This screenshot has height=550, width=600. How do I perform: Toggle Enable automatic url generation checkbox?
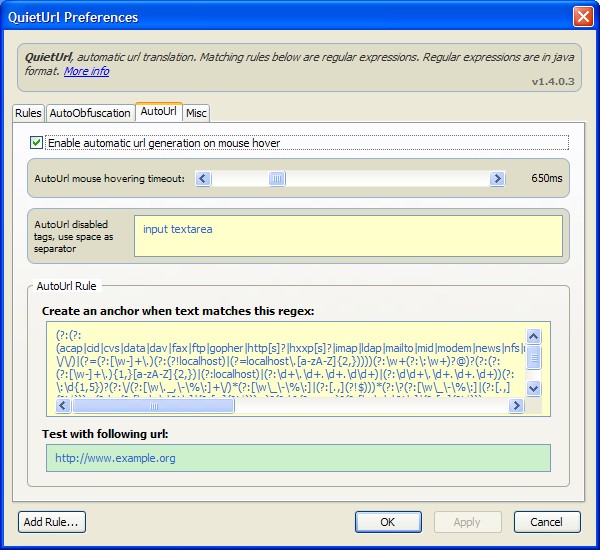[36, 143]
